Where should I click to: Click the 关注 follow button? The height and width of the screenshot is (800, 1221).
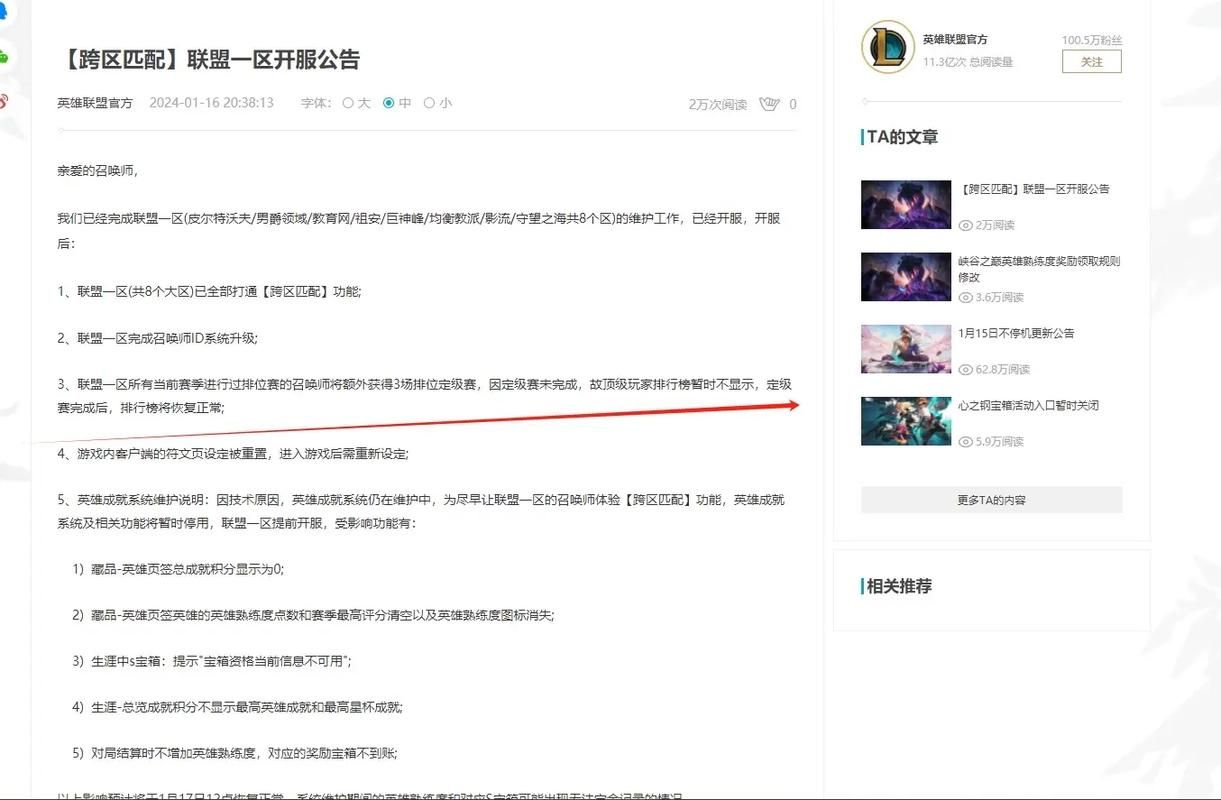click(x=1091, y=61)
